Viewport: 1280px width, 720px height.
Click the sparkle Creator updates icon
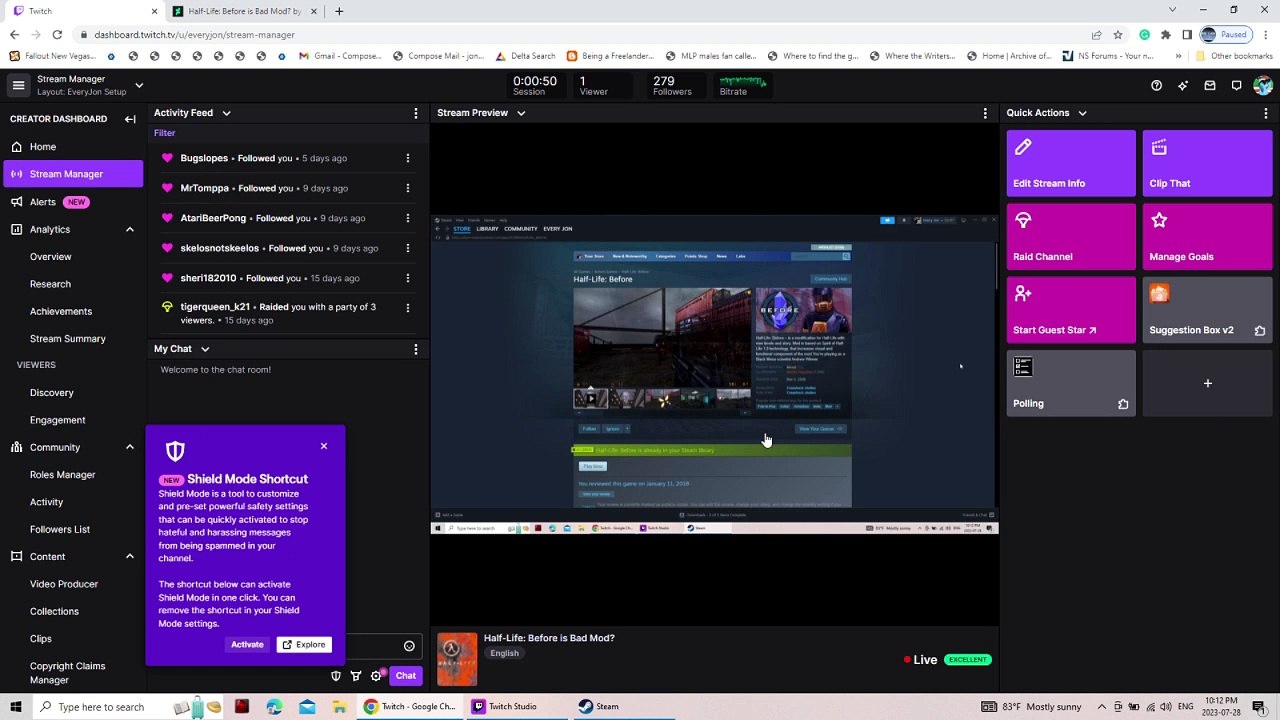[1183, 86]
